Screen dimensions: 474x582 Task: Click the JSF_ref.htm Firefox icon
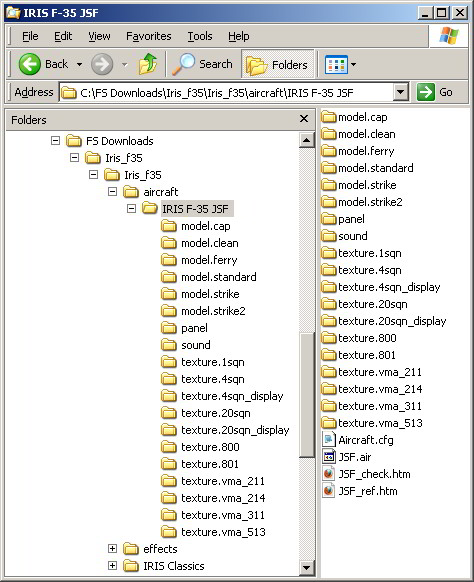[x=328, y=491]
